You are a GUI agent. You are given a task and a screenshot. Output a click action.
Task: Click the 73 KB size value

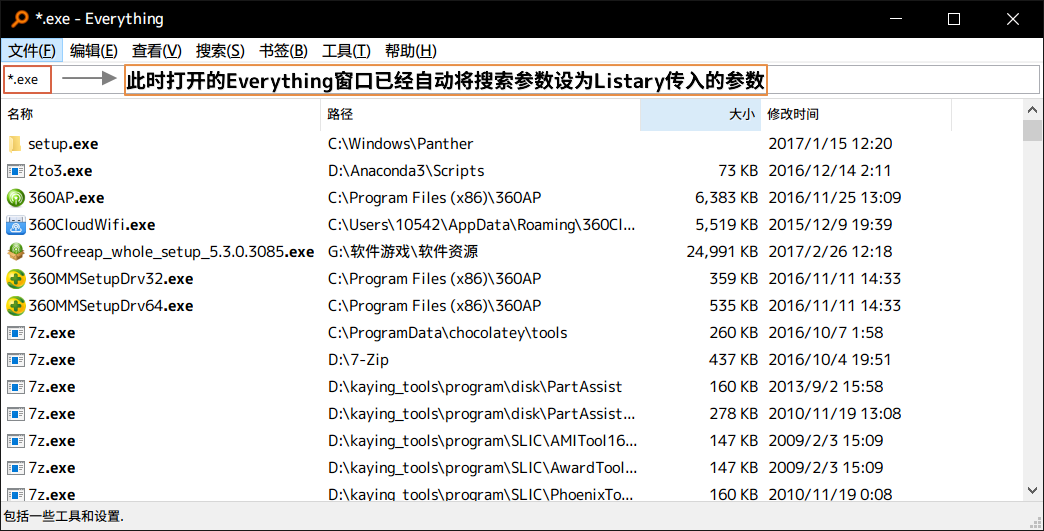click(738, 171)
